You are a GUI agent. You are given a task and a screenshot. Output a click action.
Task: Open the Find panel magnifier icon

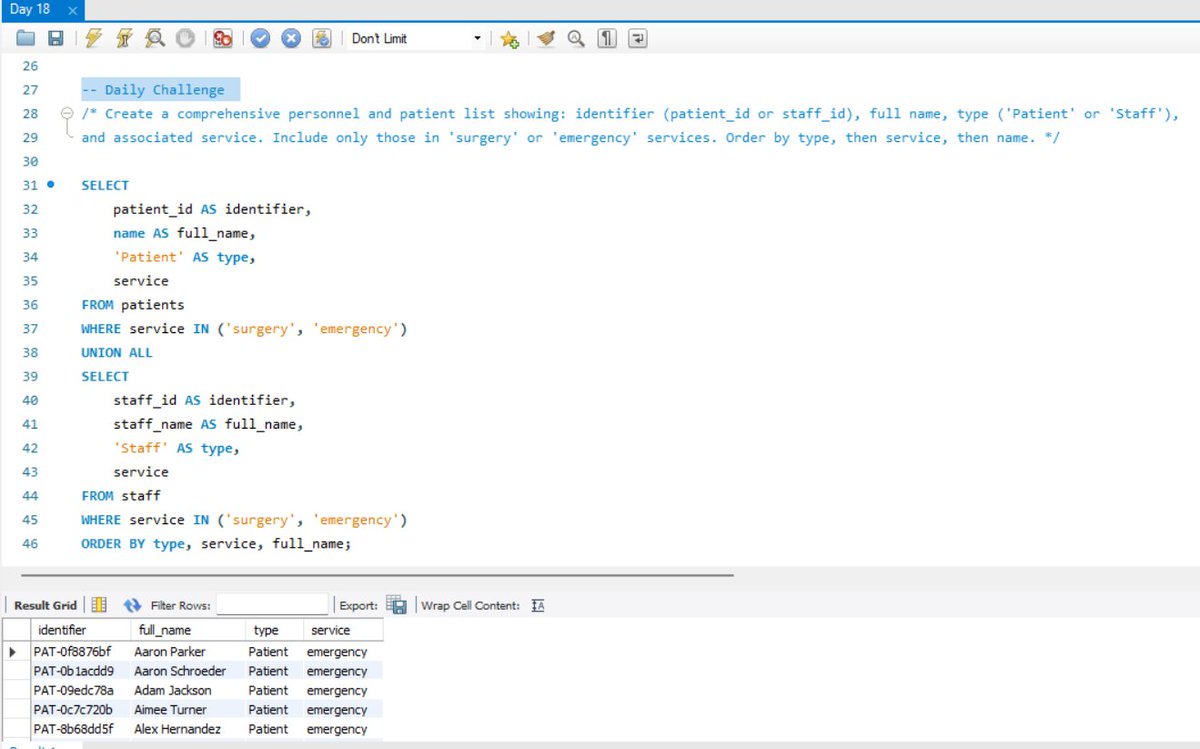click(576, 39)
